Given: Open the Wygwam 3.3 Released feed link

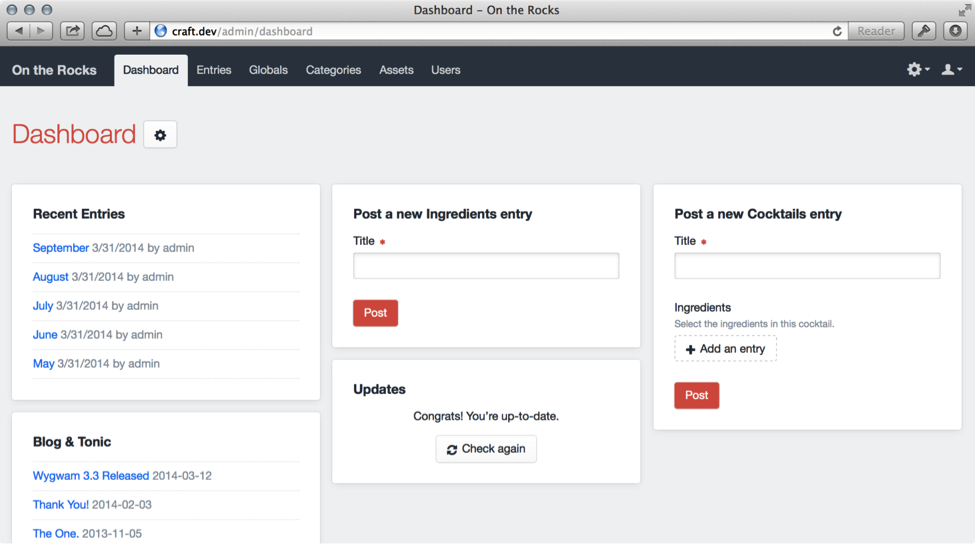Looking at the screenshot, I should point(91,476).
